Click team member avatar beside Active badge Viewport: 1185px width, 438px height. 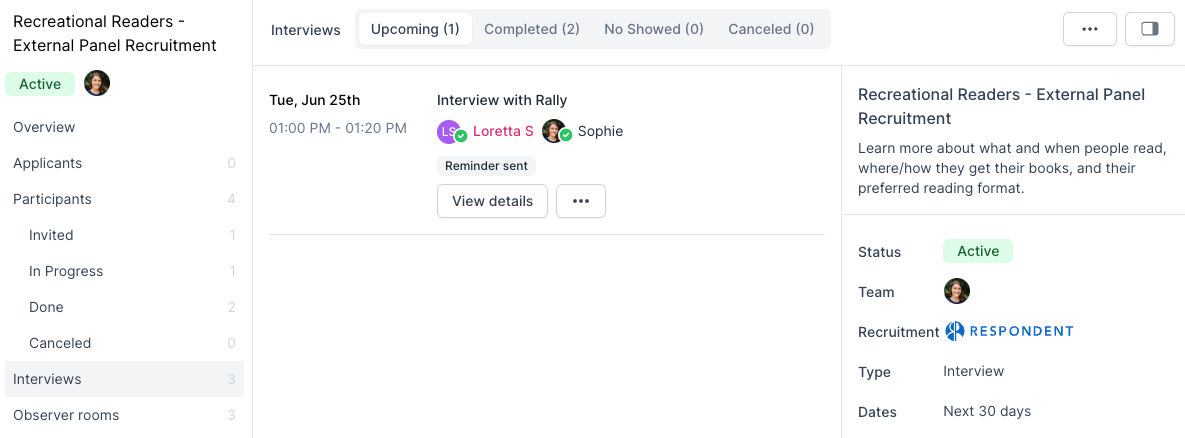pyautogui.click(x=97, y=84)
